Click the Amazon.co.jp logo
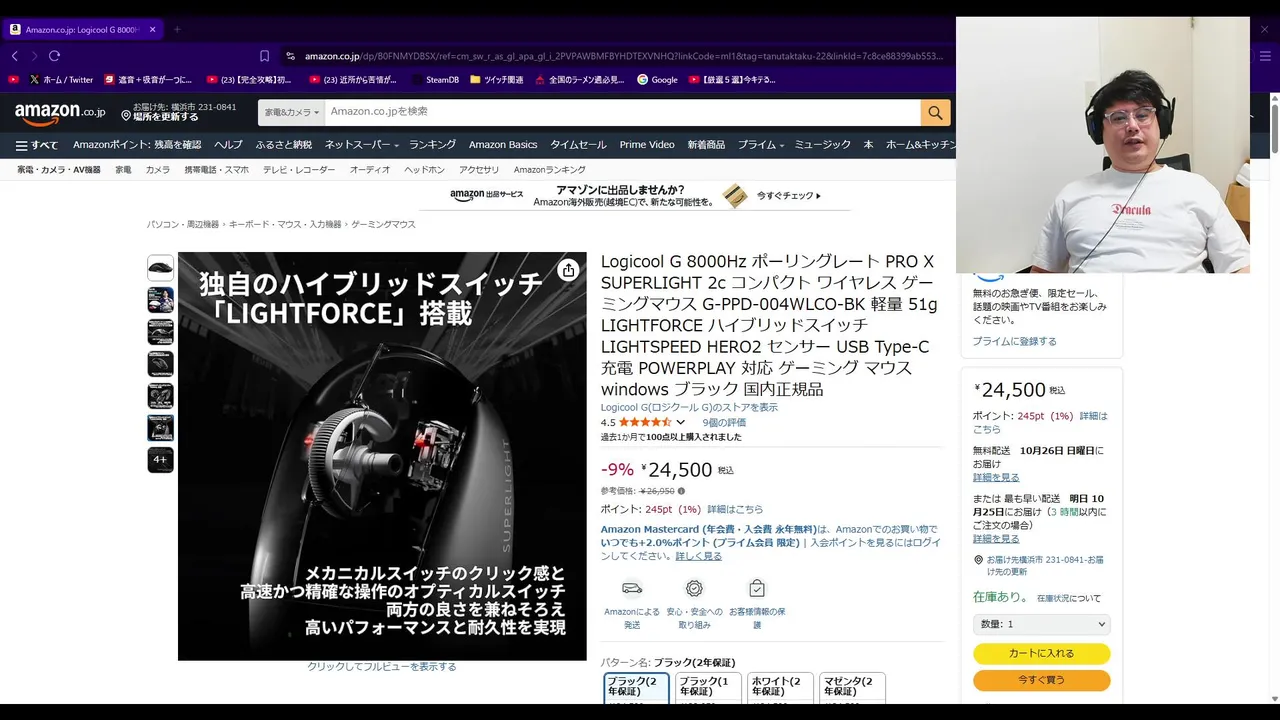The image size is (1280, 720). 60,113
